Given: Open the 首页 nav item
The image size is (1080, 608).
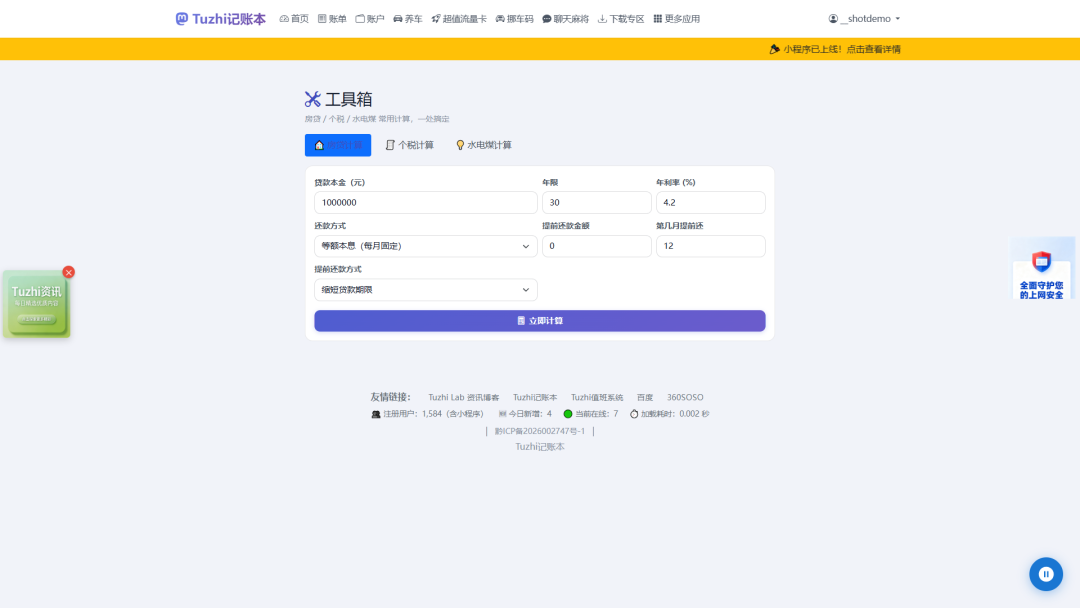Looking at the screenshot, I should tap(294, 19).
